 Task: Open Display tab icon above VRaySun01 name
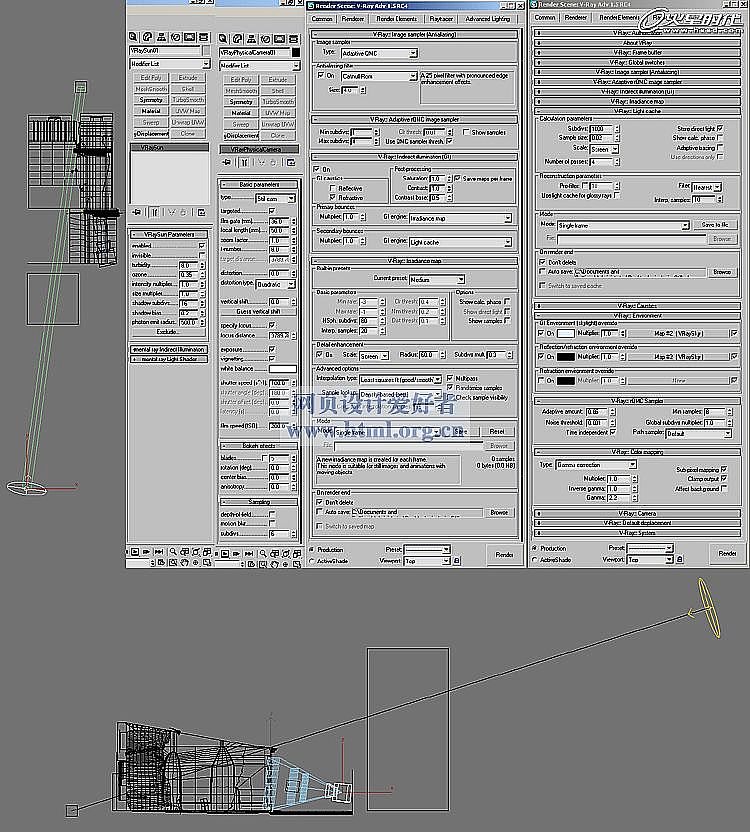tap(189, 37)
